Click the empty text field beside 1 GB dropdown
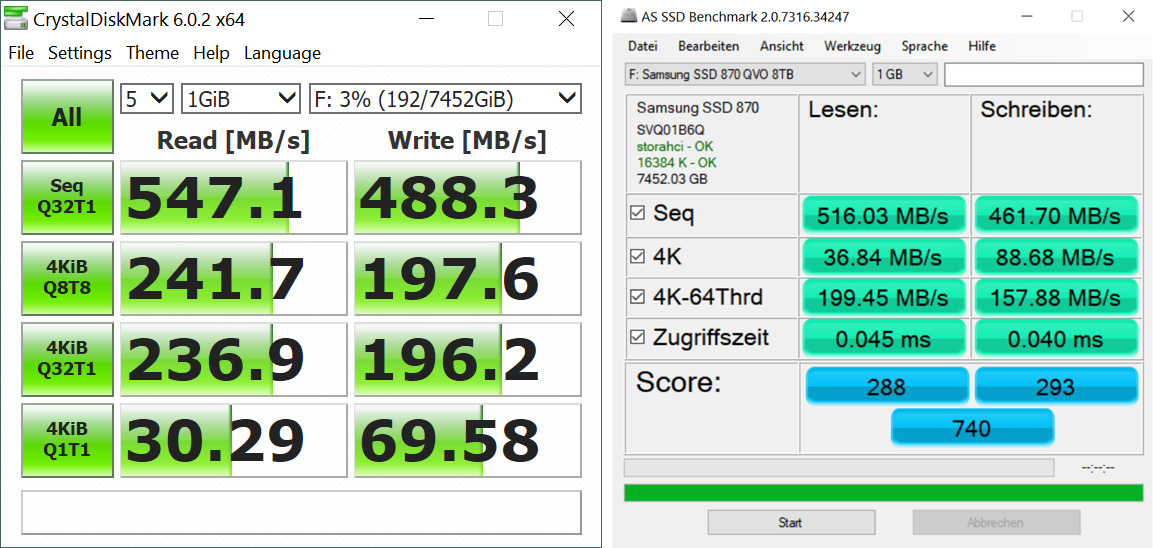 (1043, 74)
